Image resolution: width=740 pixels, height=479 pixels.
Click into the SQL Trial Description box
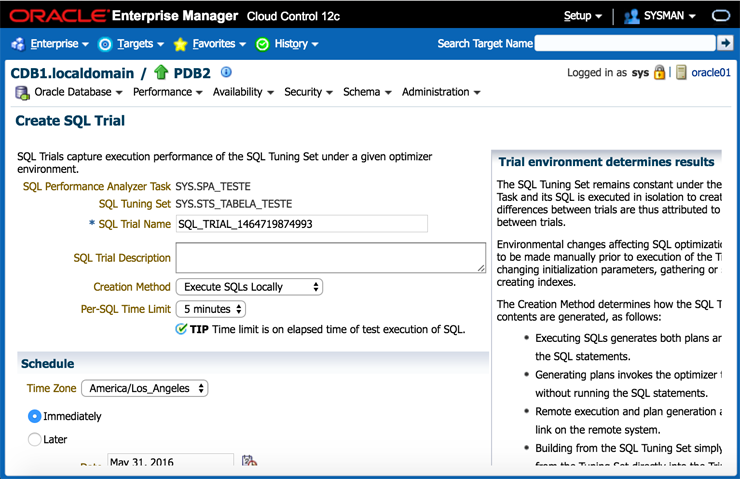[x=330, y=258]
